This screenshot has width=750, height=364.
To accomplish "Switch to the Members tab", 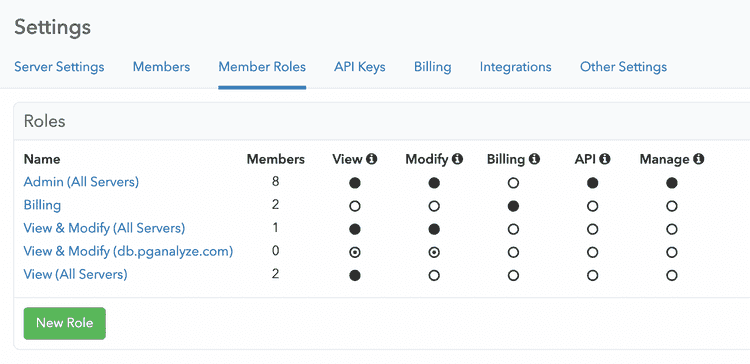I will [x=161, y=67].
